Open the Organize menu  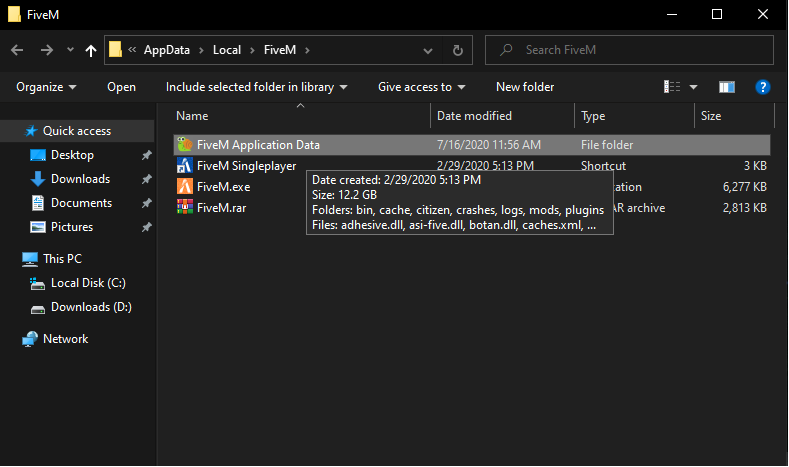[46, 87]
